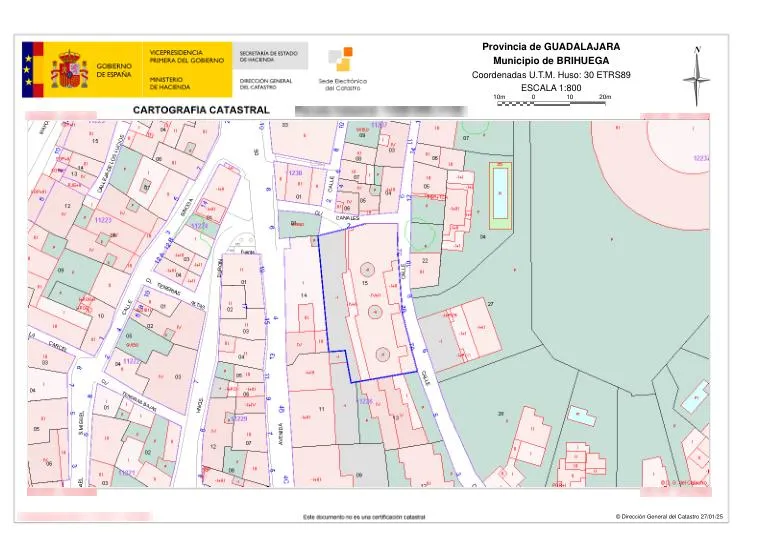The width and height of the screenshot is (766, 556).
Task: Click VICEPRESIDENCIA PRIMERA DEL GOBIERNO text
Action: click(x=187, y=56)
